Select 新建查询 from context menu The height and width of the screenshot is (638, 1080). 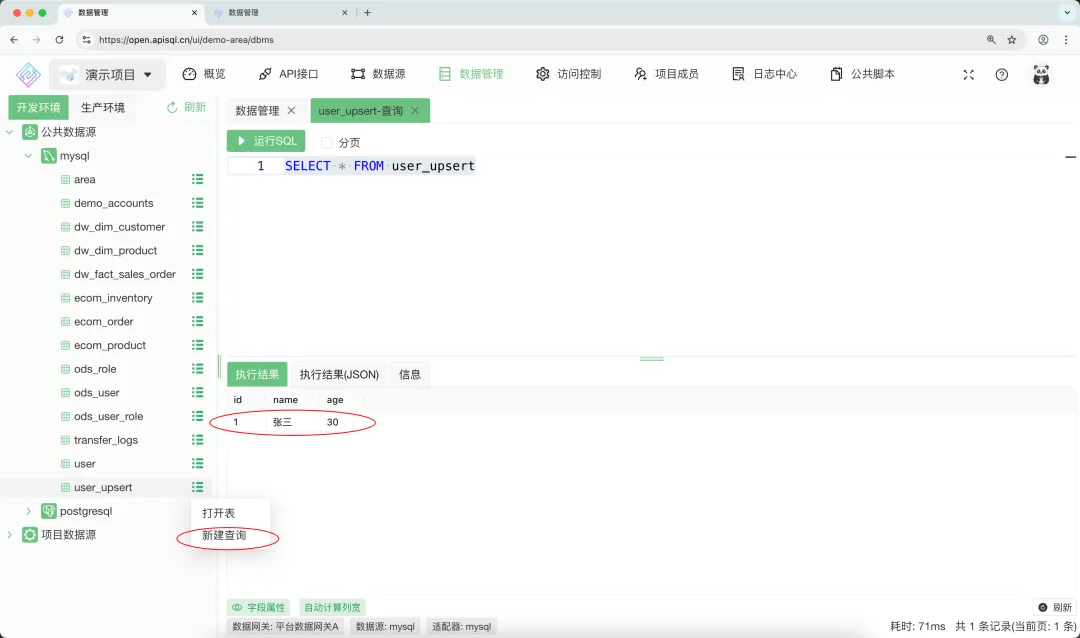coord(224,536)
